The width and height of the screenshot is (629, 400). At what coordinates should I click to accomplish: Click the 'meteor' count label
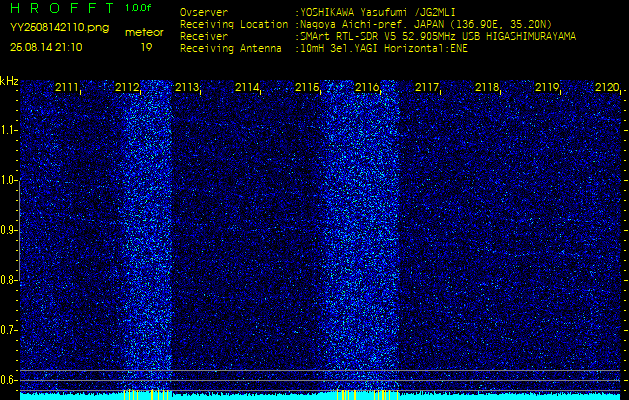144,33
